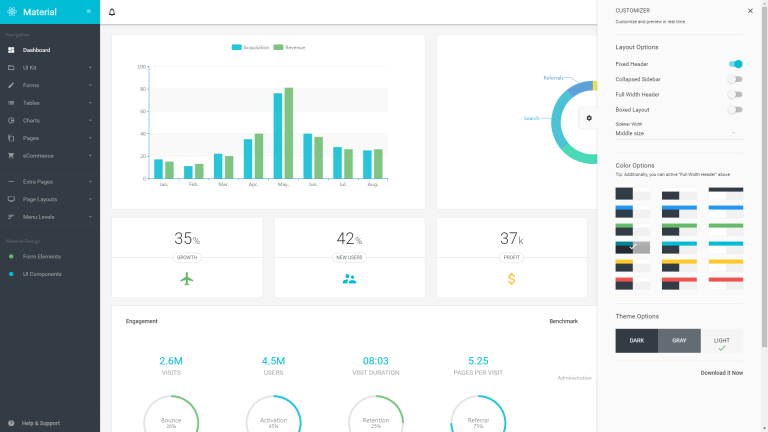
Task: Click the Material logo icon
Action: [12, 12]
